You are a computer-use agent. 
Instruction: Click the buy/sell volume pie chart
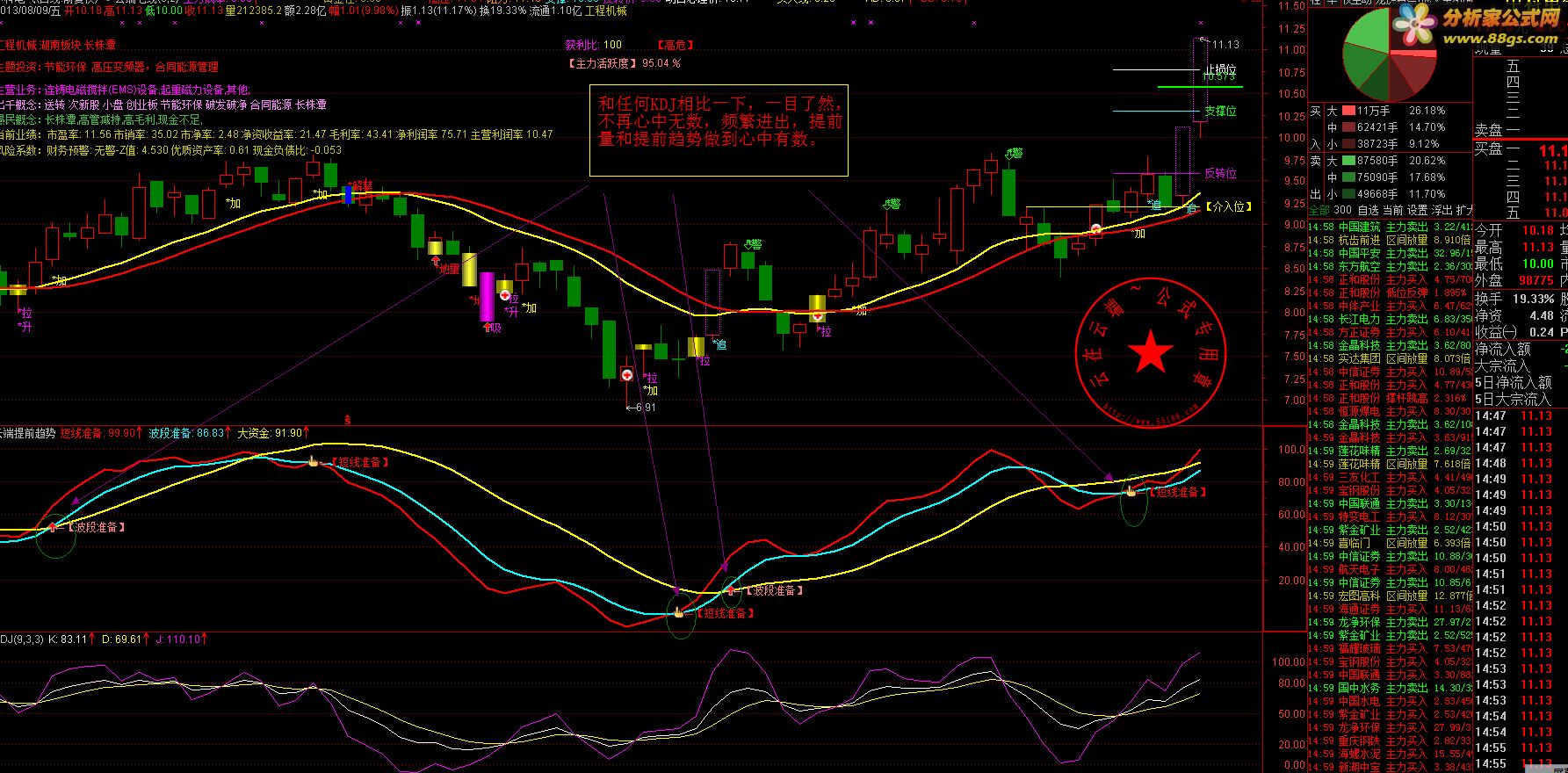pos(1390,54)
